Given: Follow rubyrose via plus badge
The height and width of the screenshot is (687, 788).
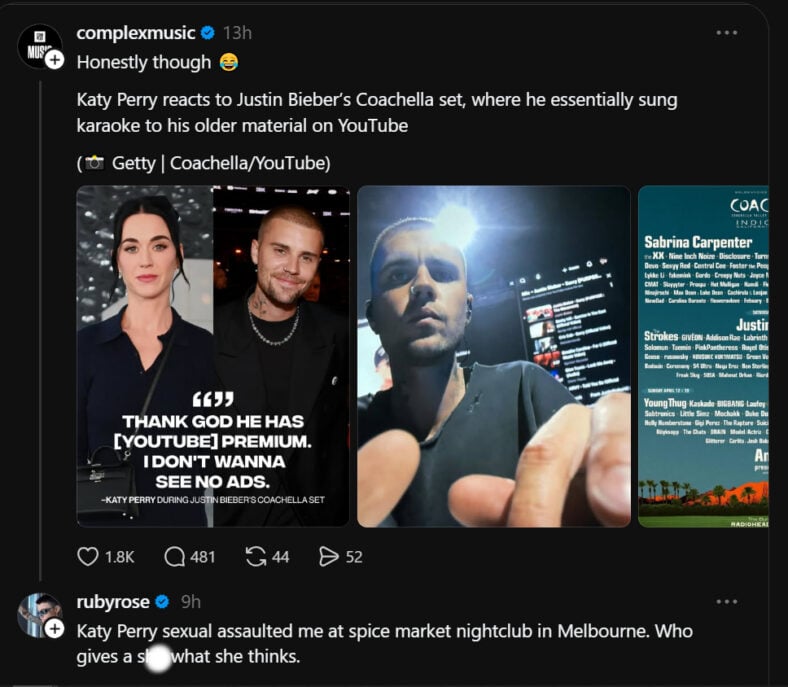Looking at the screenshot, I should click(x=56, y=629).
